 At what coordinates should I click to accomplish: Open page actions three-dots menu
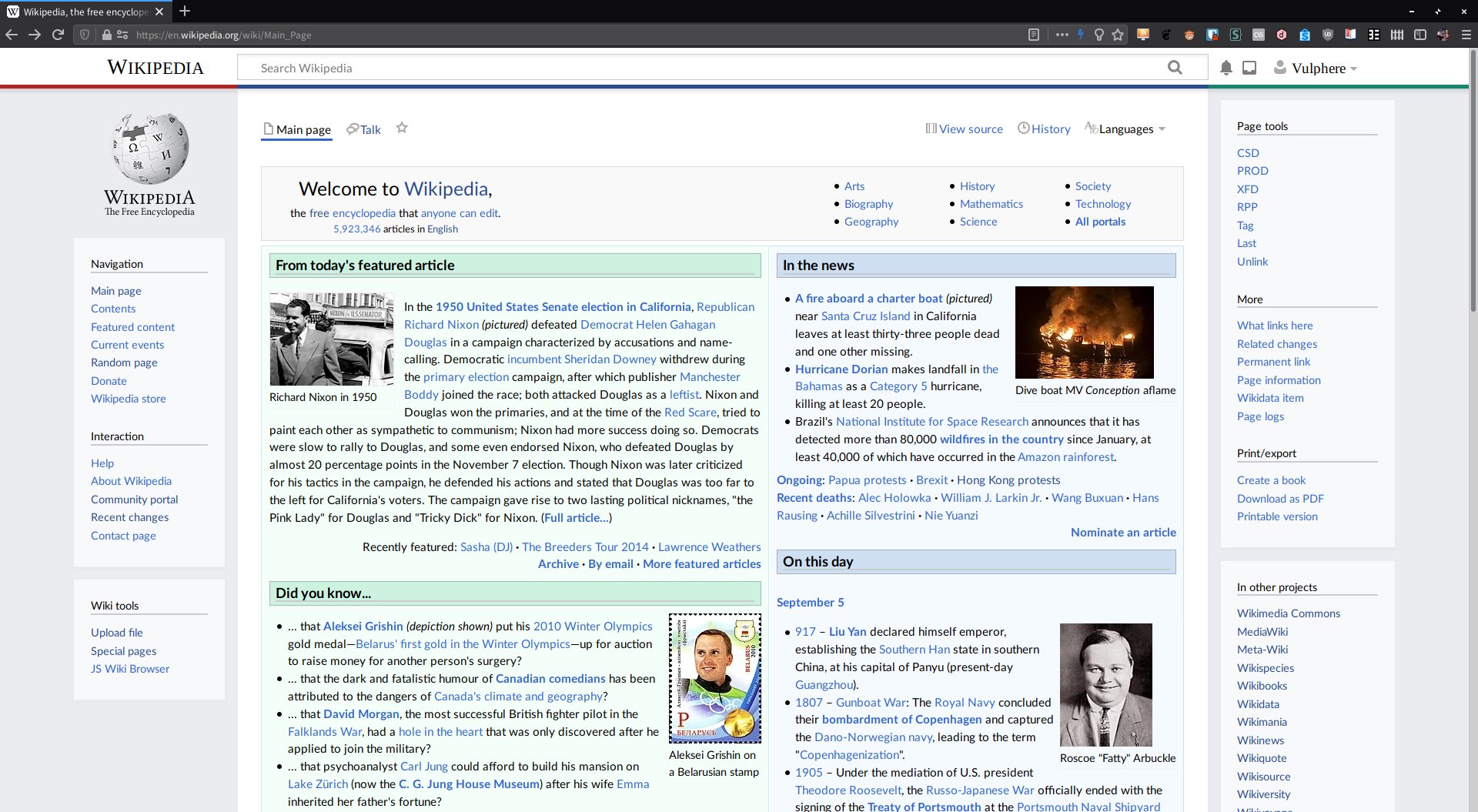[x=1062, y=35]
